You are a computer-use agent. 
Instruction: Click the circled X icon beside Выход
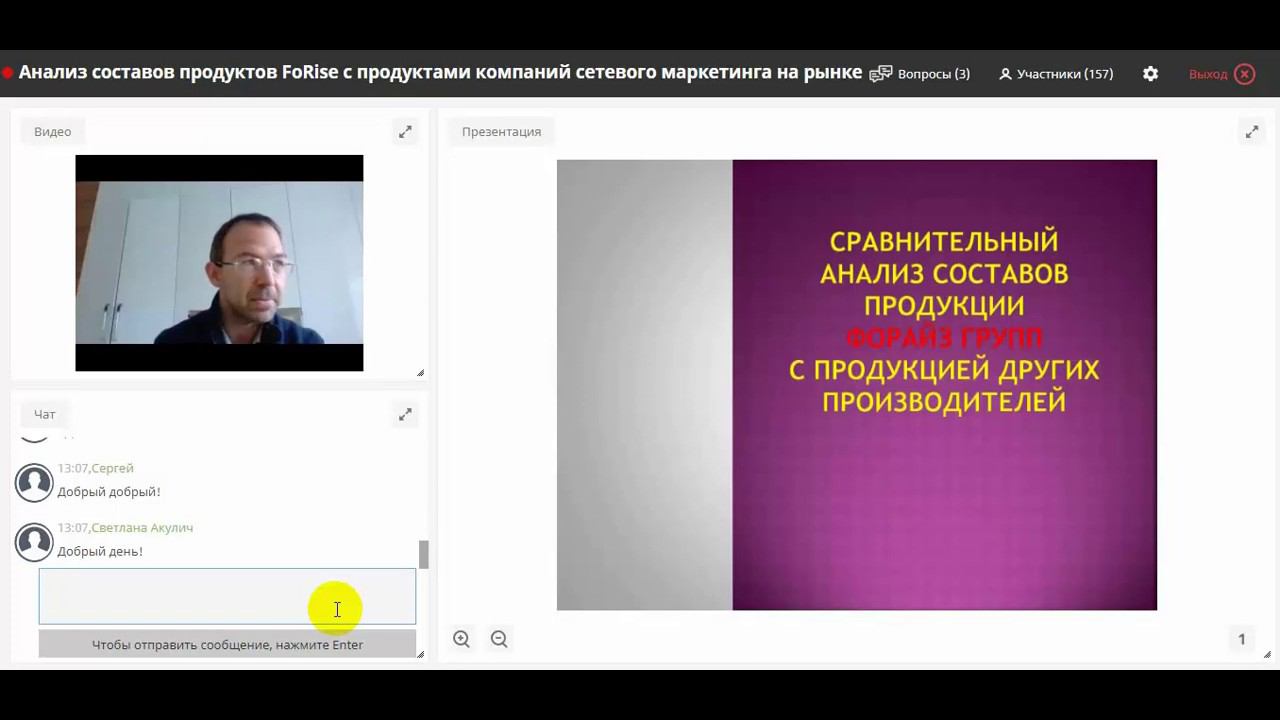coord(1245,74)
